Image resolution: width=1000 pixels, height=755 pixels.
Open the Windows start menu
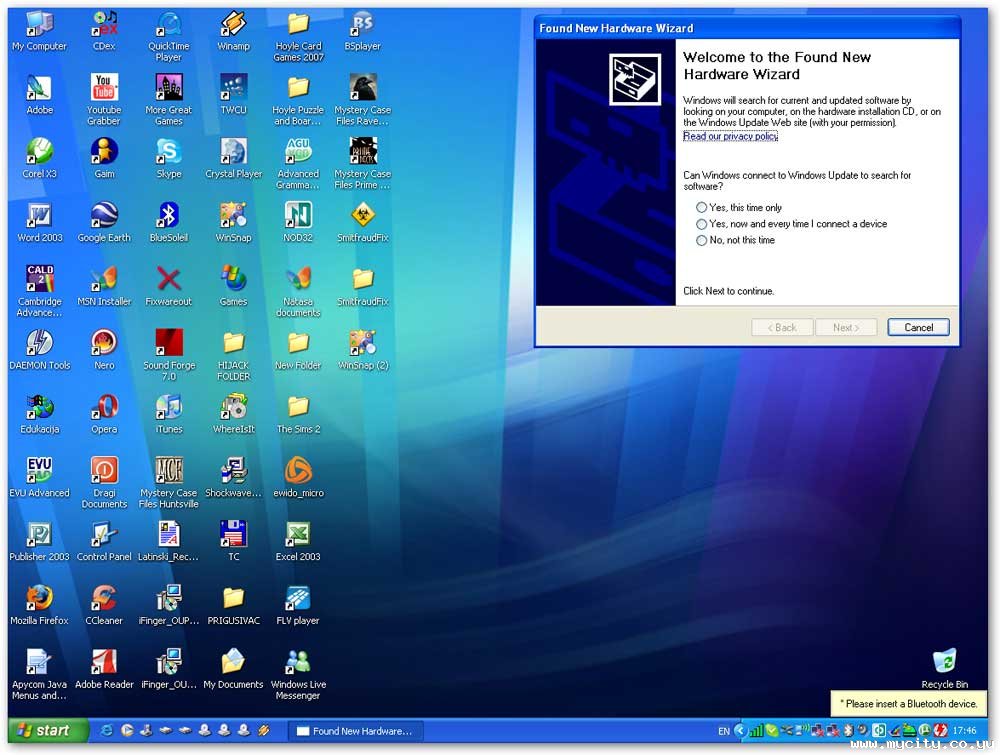(x=47, y=731)
